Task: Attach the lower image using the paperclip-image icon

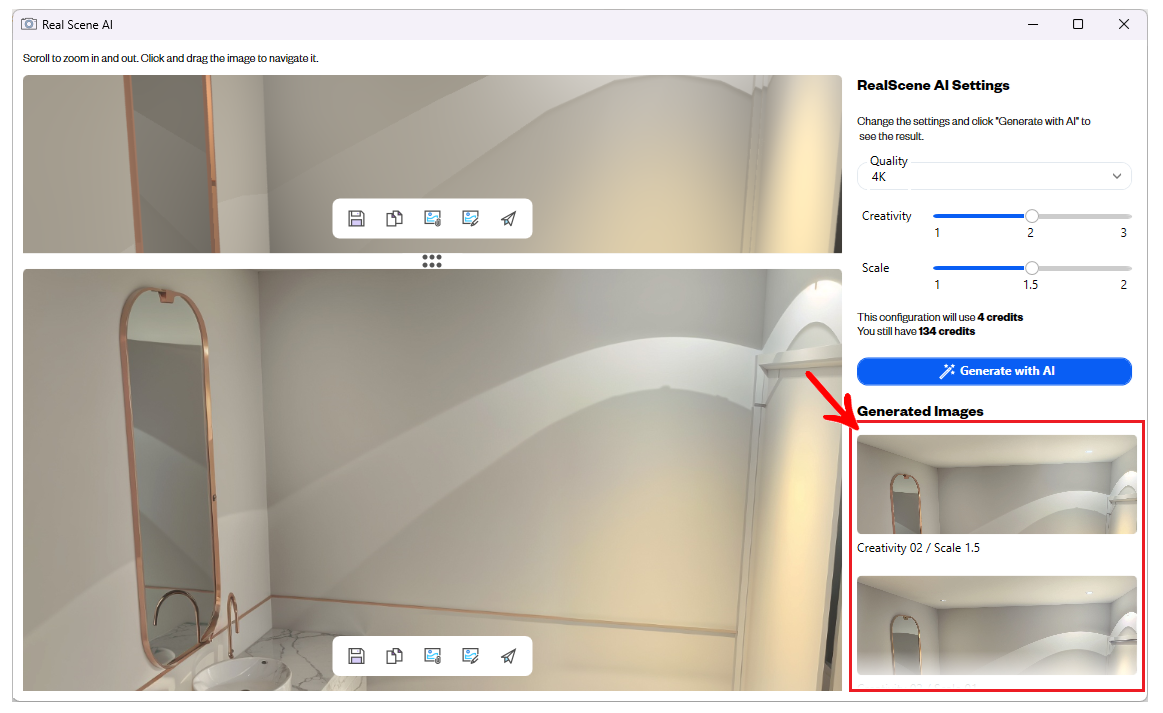Action: coord(432,656)
